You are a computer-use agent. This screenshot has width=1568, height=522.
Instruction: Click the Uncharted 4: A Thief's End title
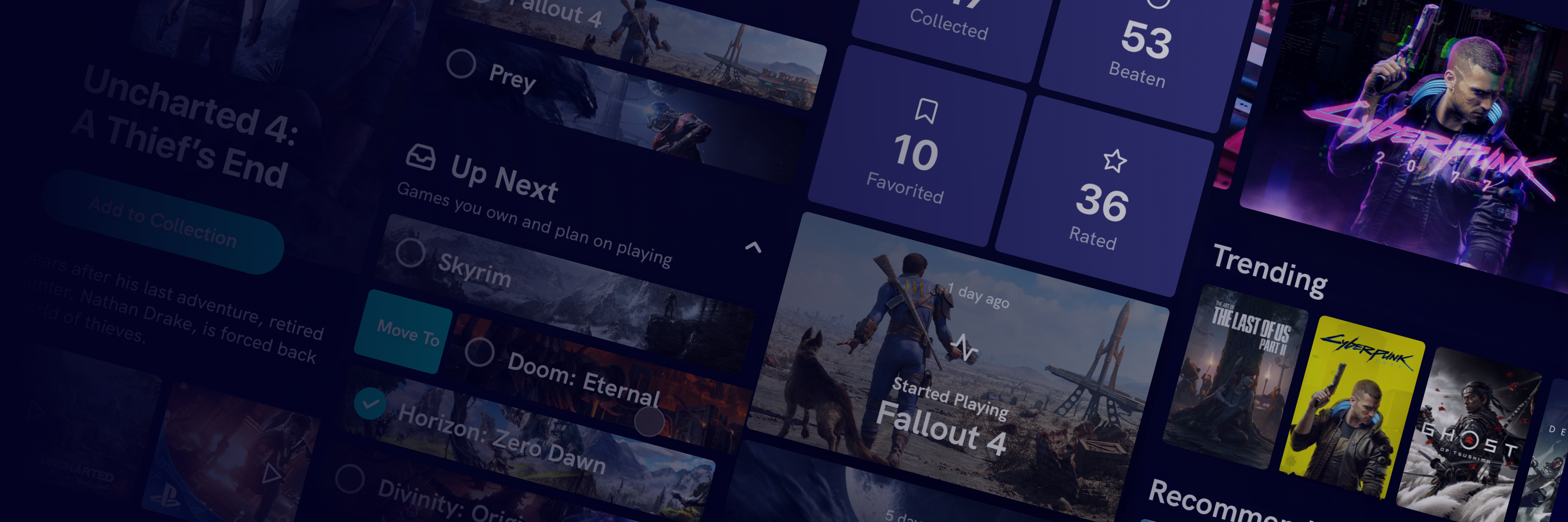(186, 128)
